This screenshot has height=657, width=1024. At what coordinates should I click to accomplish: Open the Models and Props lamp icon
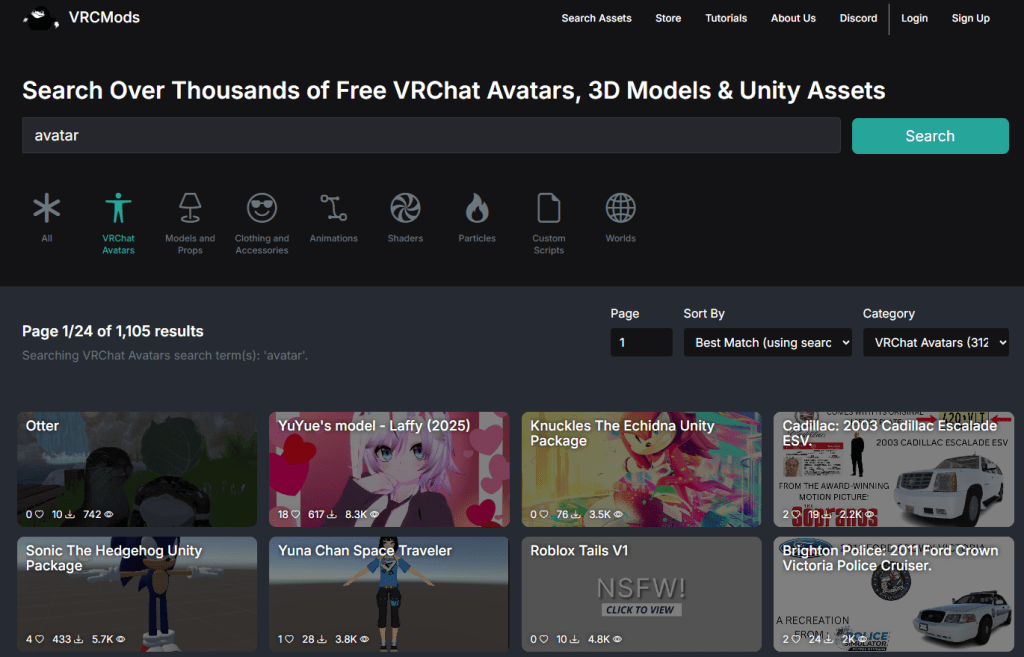point(190,209)
